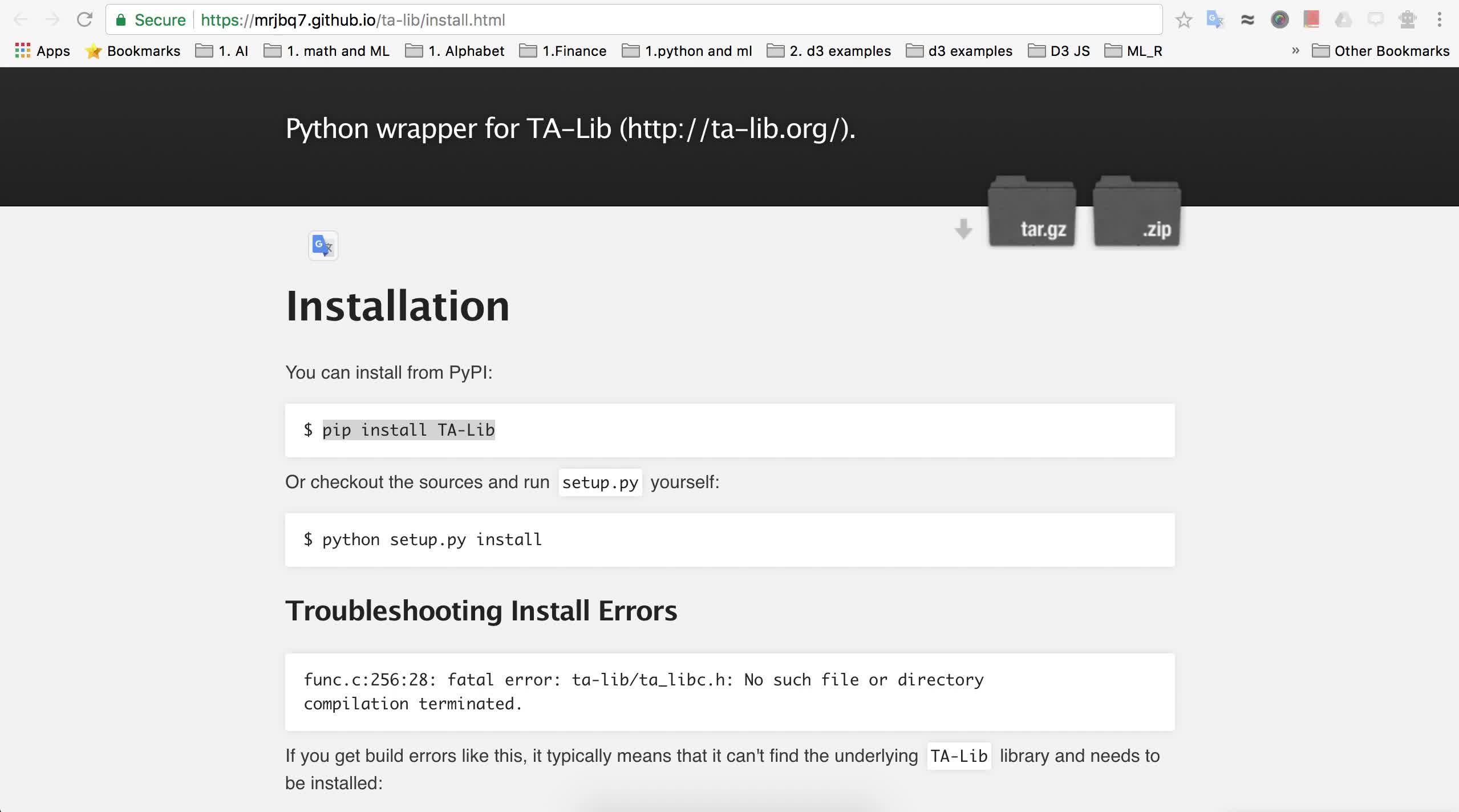The width and height of the screenshot is (1459, 812).
Task: Click the download arrow icon
Action: click(963, 228)
